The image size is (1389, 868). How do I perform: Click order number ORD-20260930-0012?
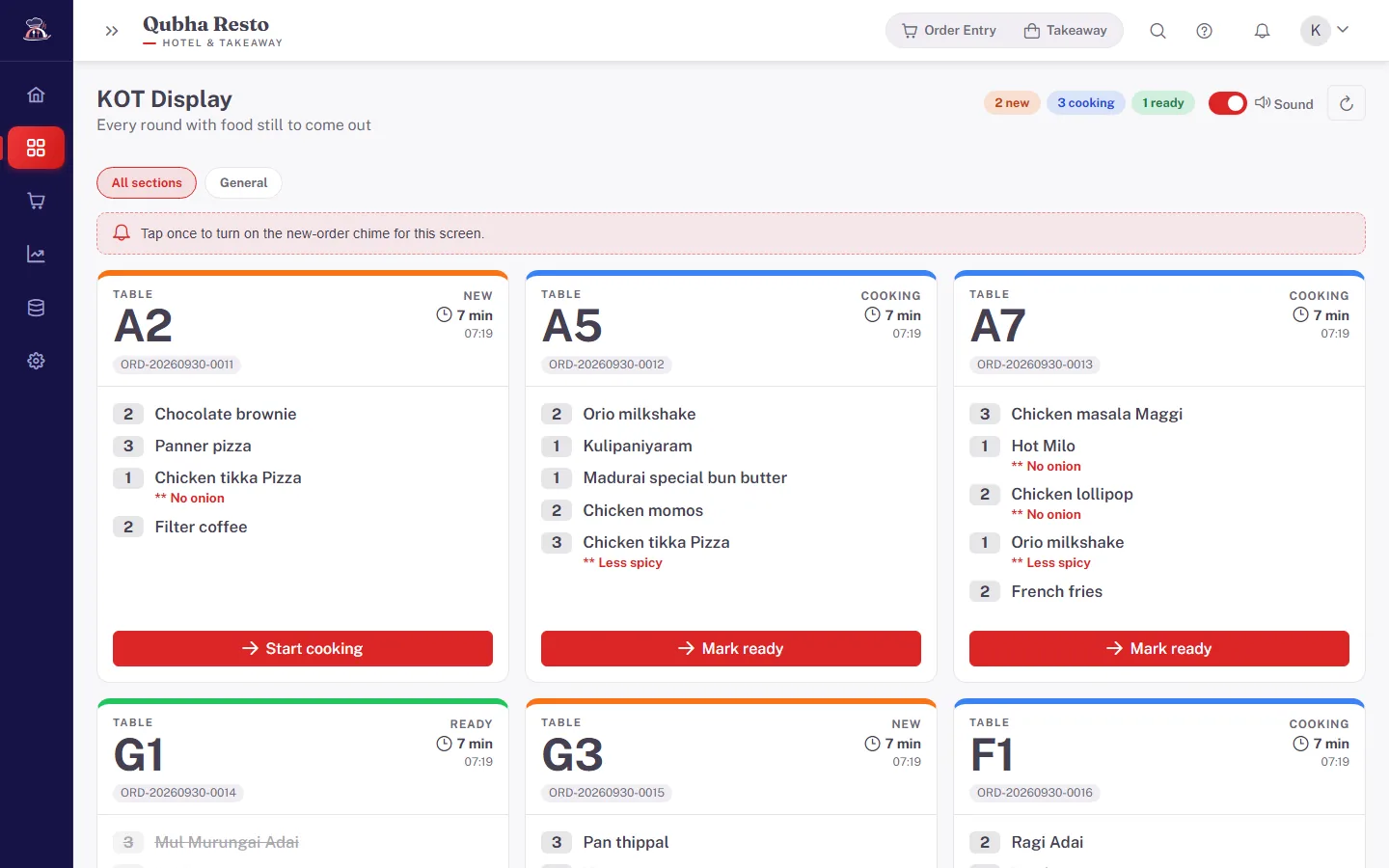tap(607, 365)
